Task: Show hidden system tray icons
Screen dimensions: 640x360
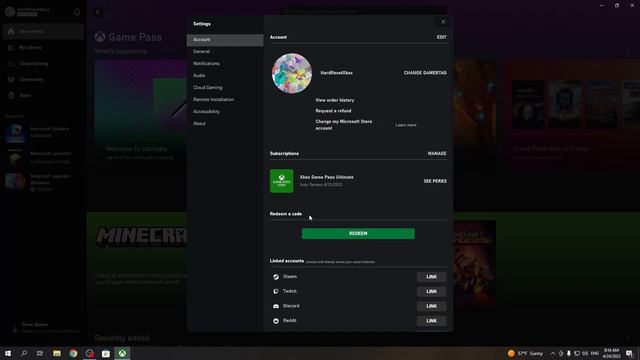Action: pos(553,353)
